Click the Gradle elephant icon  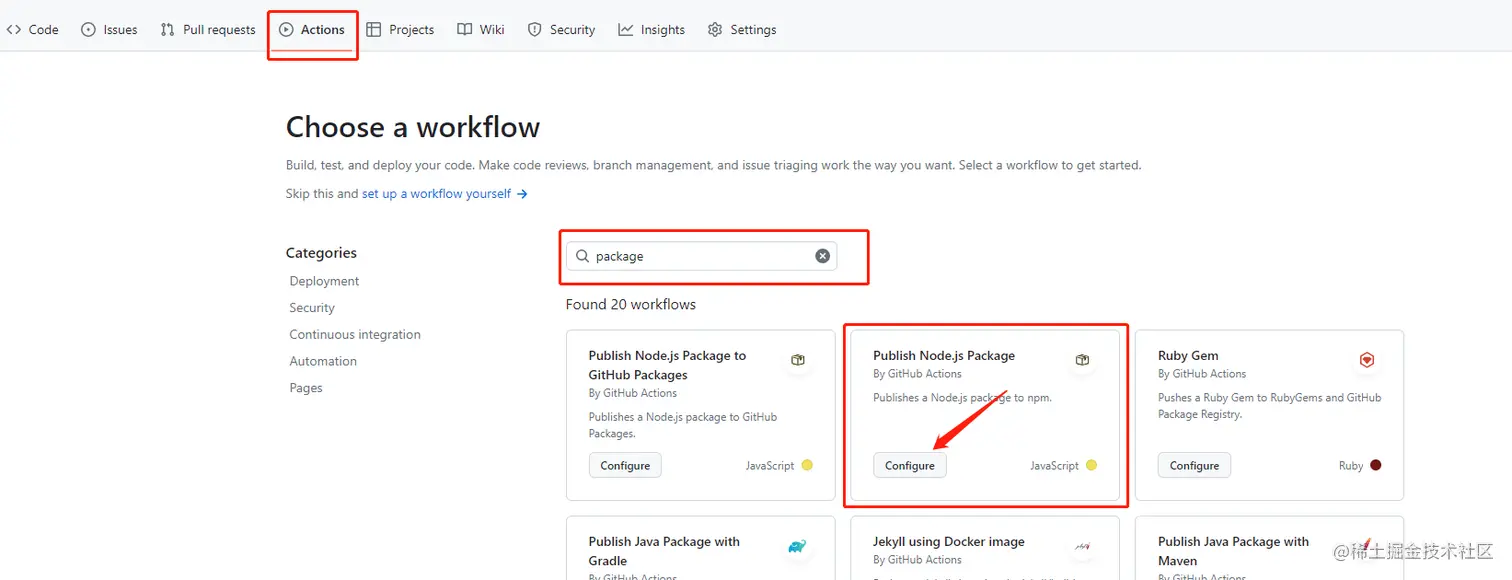797,546
